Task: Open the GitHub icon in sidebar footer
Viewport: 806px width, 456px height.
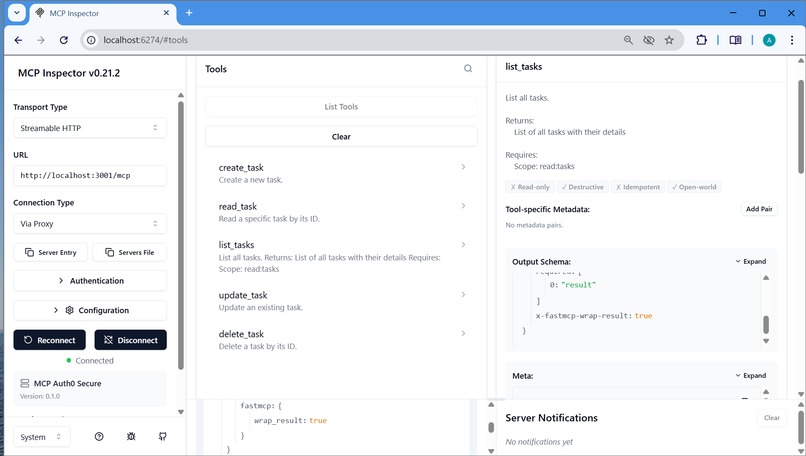Action: 162,436
